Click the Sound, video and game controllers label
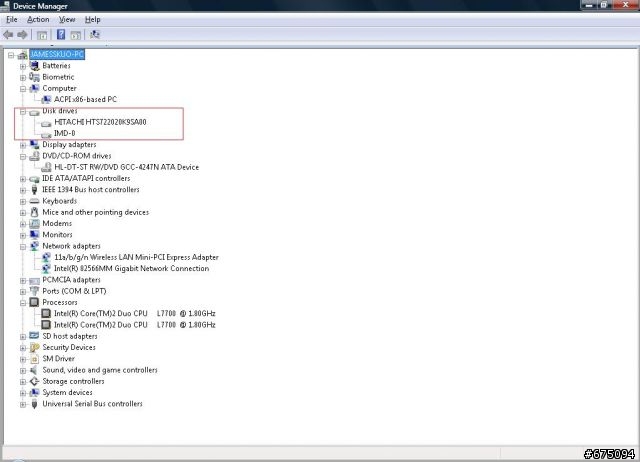The width and height of the screenshot is (640, 462). 100,370
